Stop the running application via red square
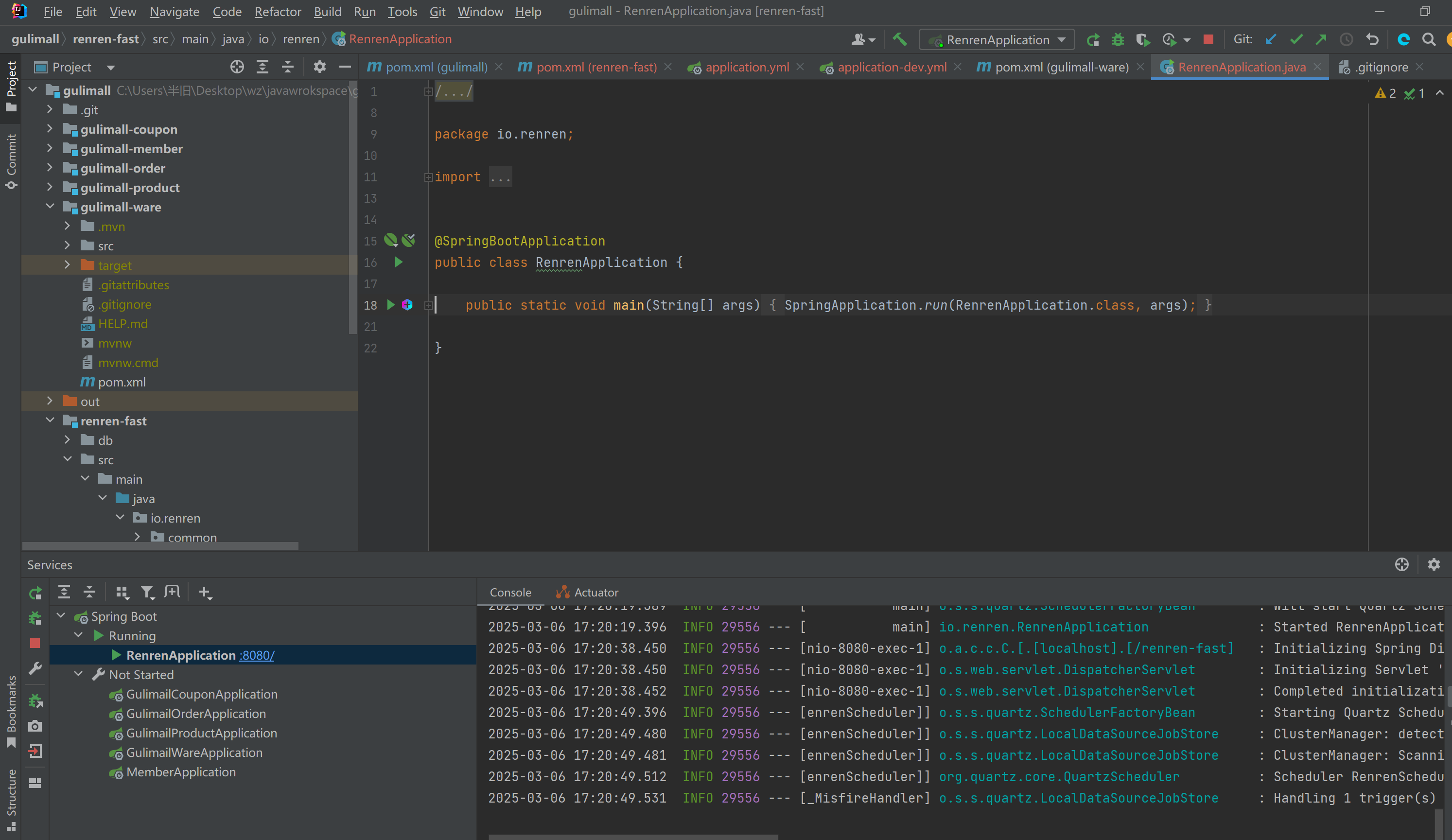This screenshot has height=840, width=1452. (x=1208, y=39)
